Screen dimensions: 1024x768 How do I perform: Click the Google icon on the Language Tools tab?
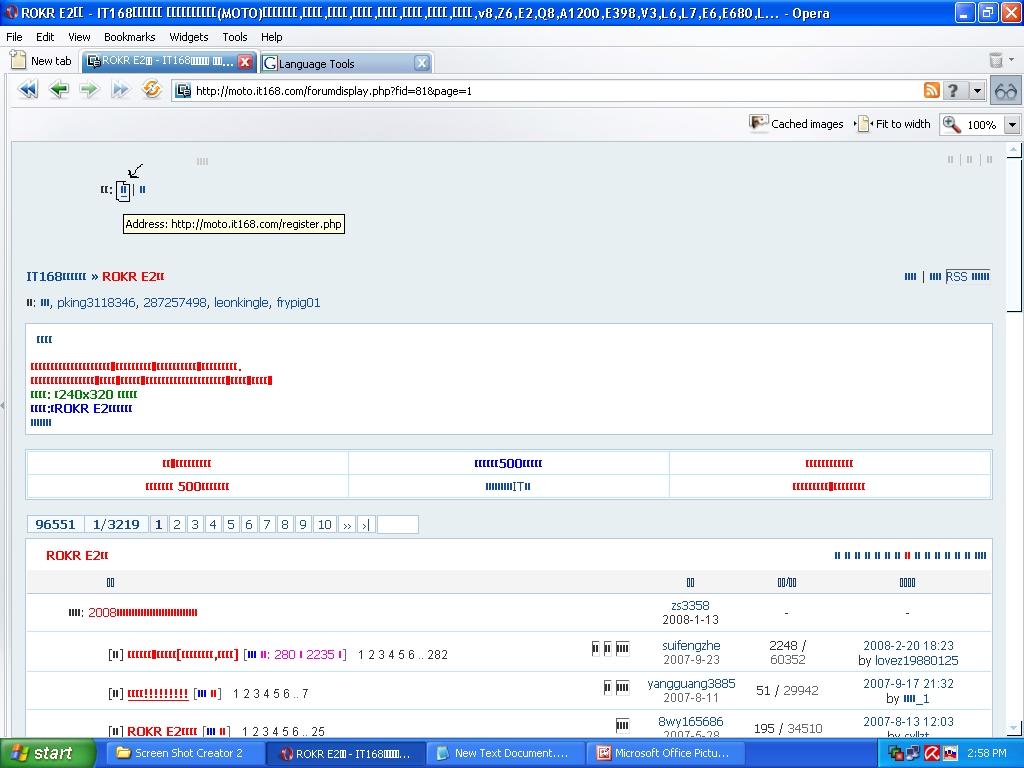270,63
